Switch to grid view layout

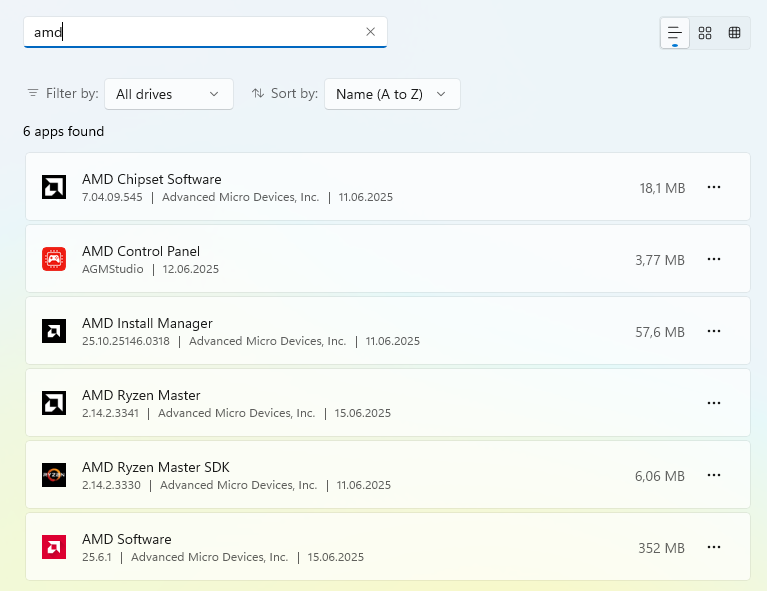tap(705, 33)
